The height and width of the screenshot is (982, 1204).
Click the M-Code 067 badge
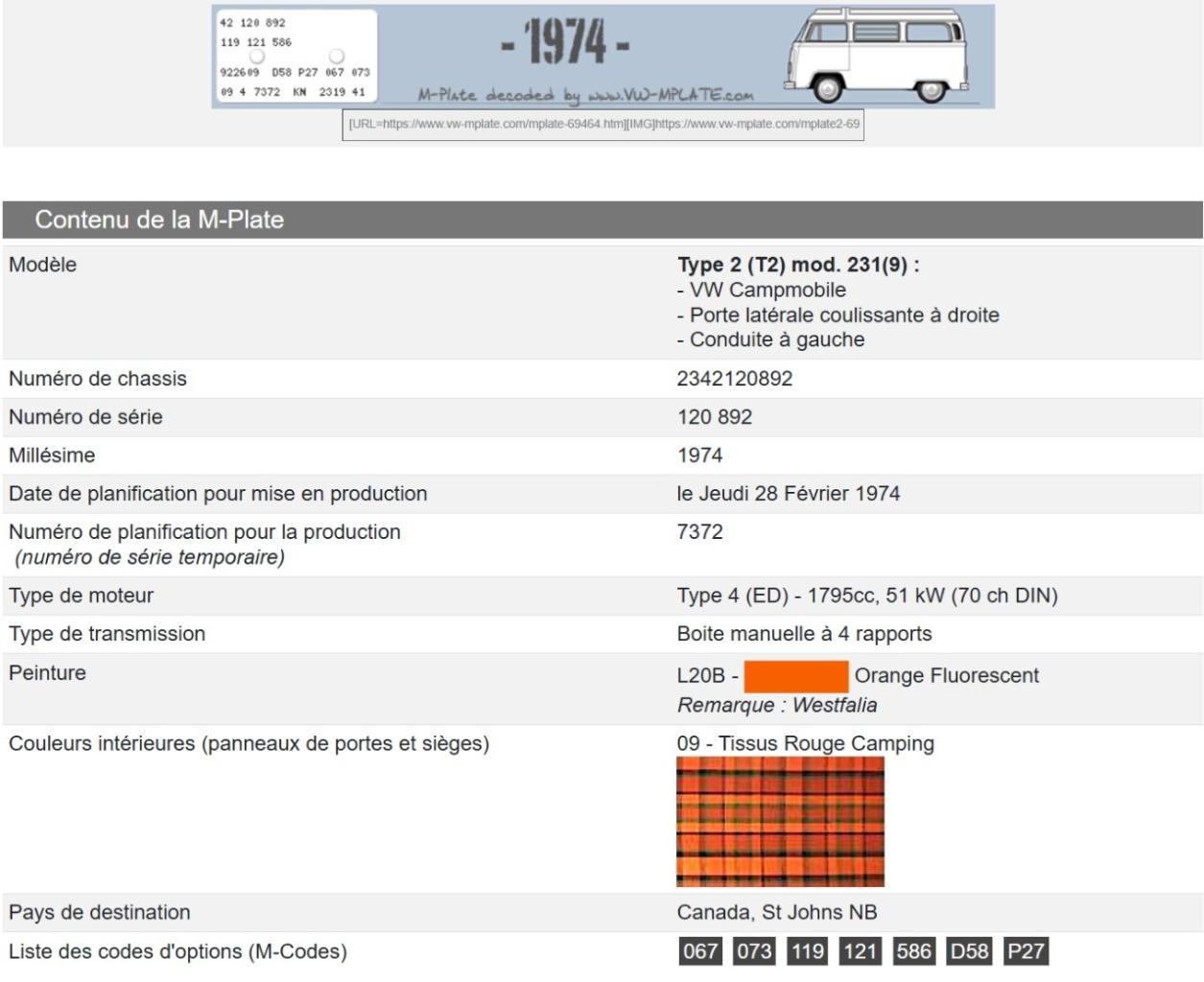[x=700, y=951]
